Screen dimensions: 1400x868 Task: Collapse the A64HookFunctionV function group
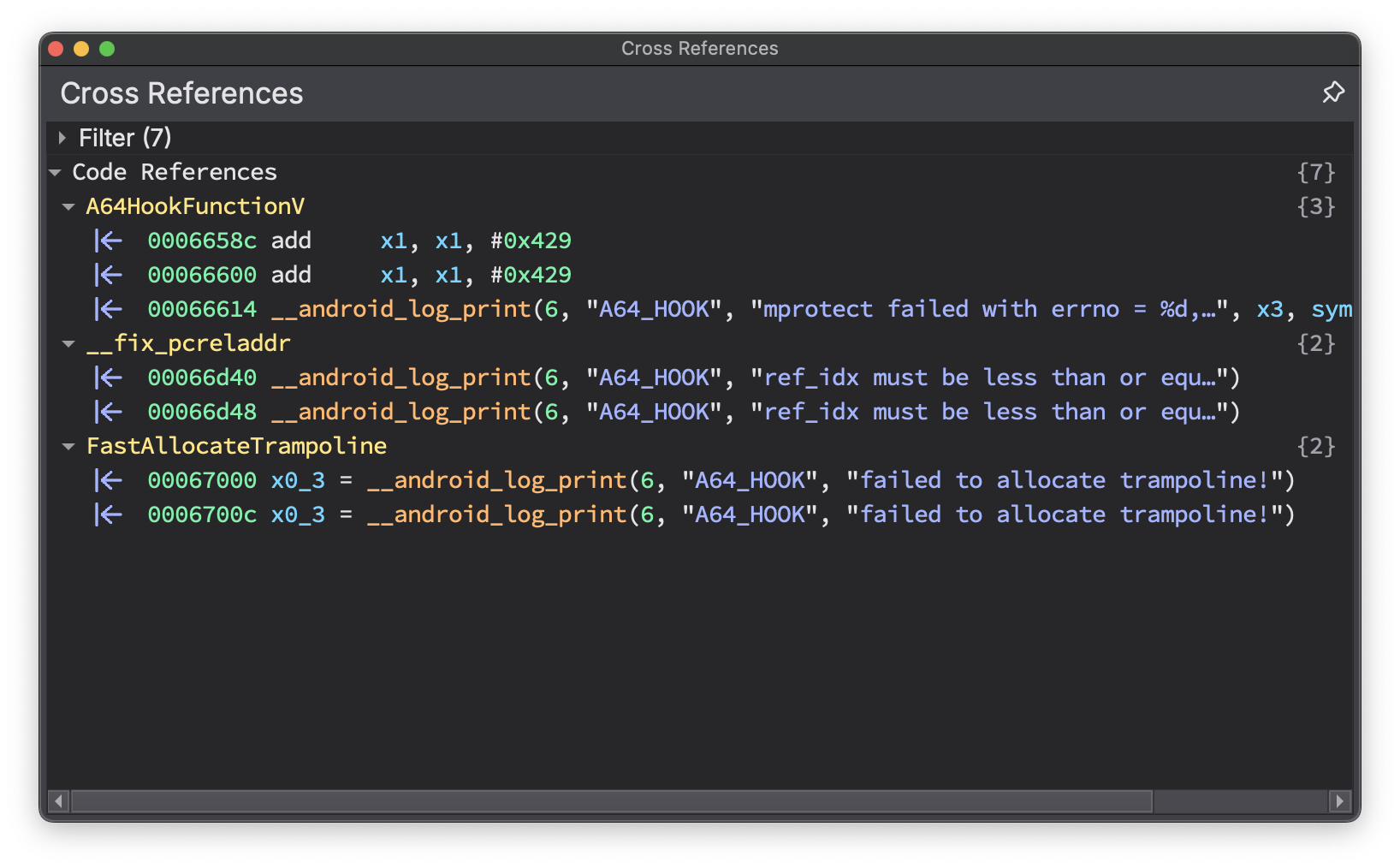tap(68, 207)
